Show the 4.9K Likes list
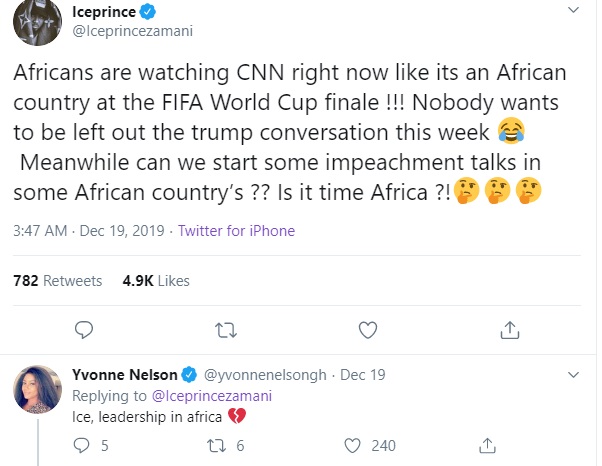 tap(154, 281)
